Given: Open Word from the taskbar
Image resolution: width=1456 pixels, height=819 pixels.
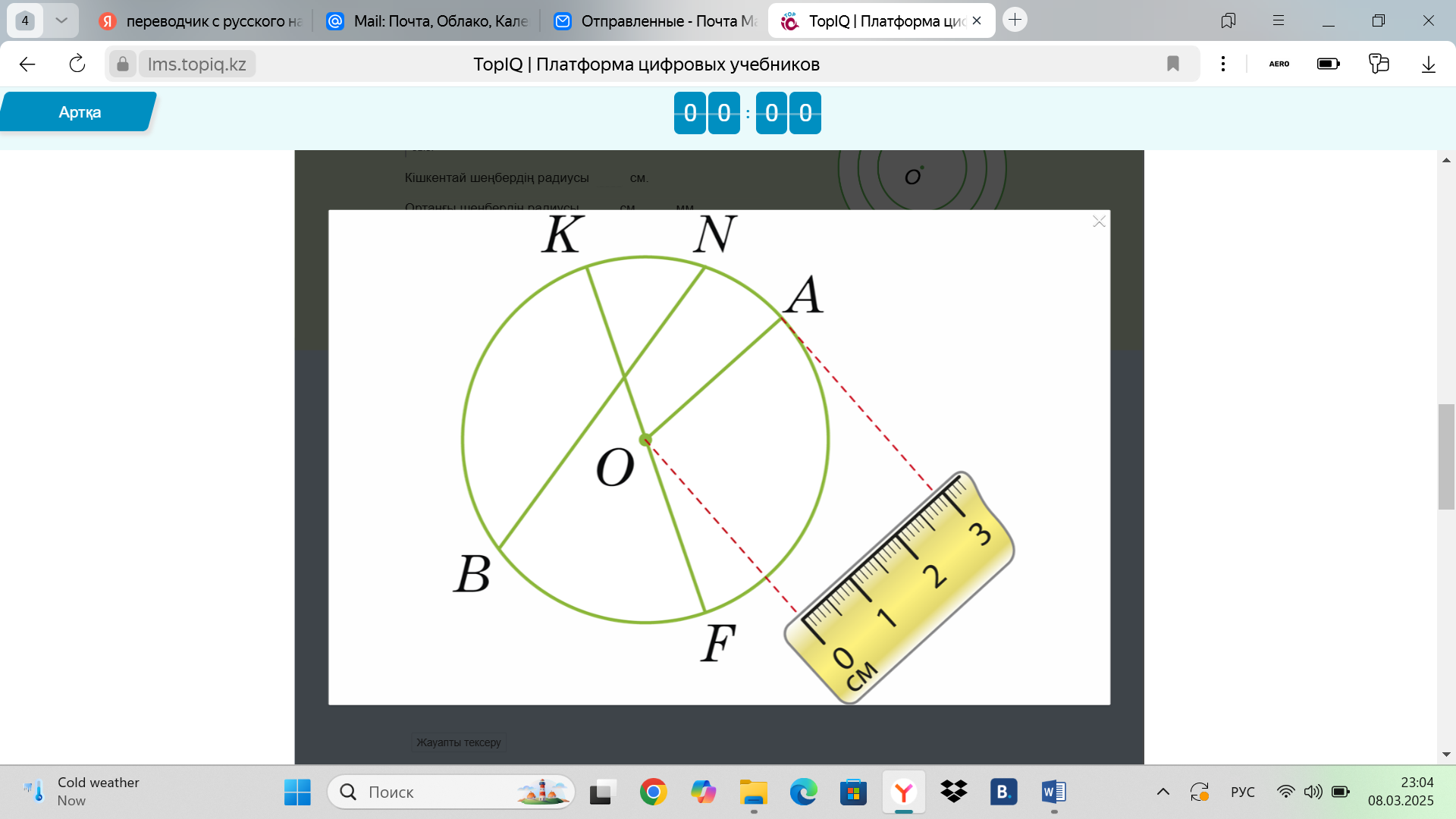Looking at the screenshot, I should click(1053, 792).
